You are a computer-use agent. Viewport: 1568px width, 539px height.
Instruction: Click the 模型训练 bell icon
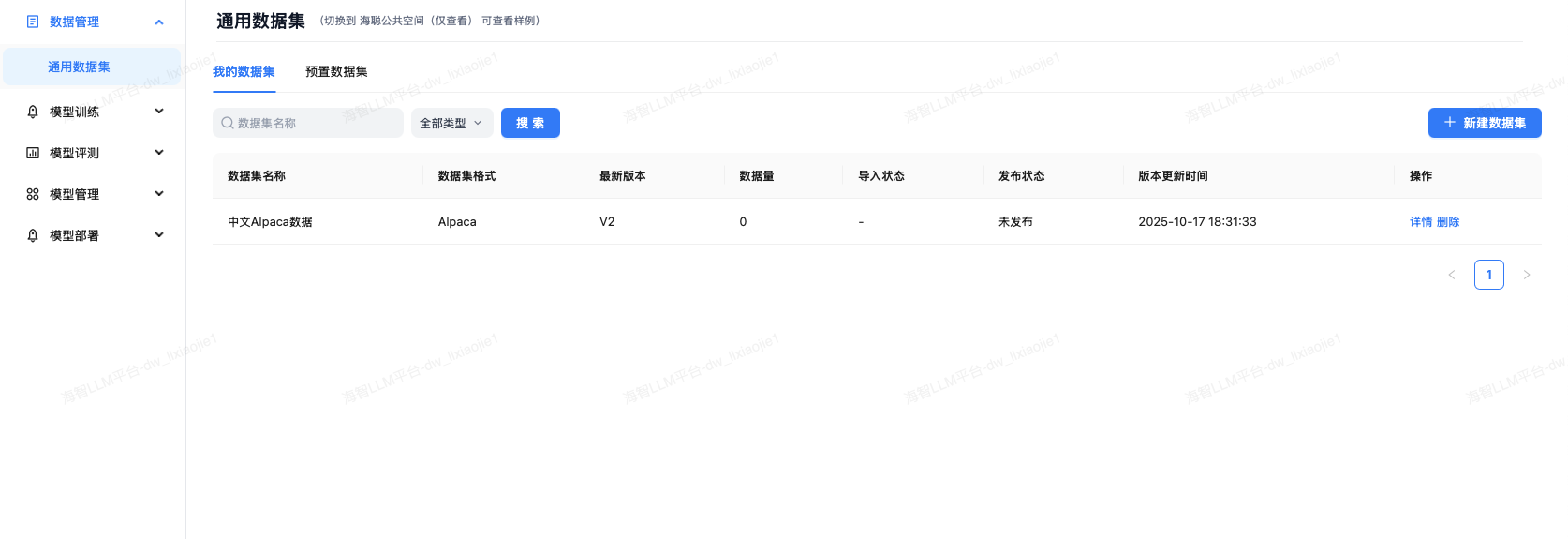click(33, 112)
